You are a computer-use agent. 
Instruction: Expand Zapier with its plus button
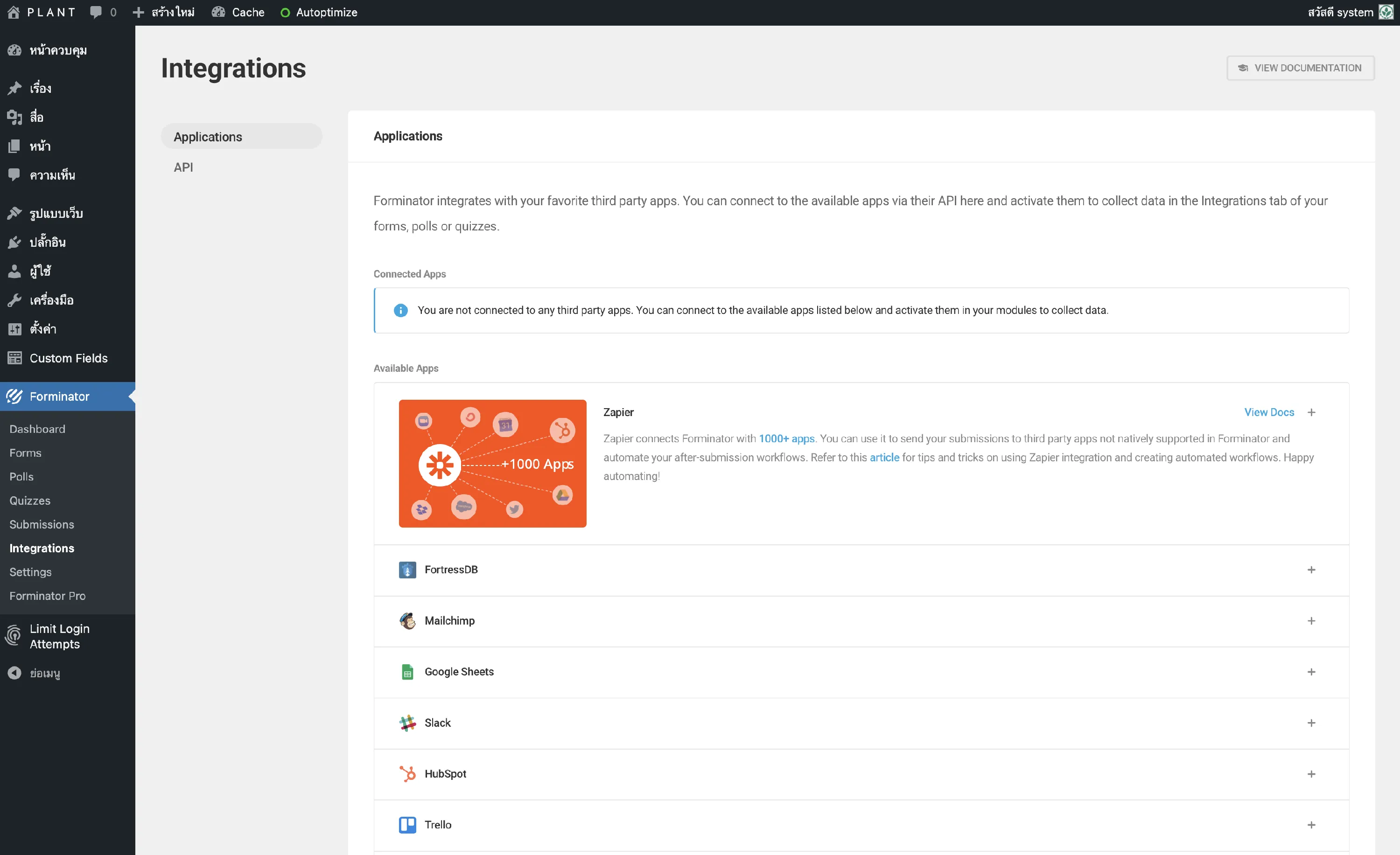(x=1311, y=412)
